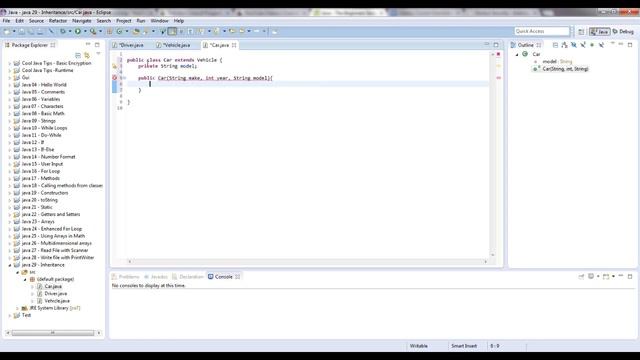Collapse the Car class in Outline
This screenshot has height=360, width=640.
517,54
